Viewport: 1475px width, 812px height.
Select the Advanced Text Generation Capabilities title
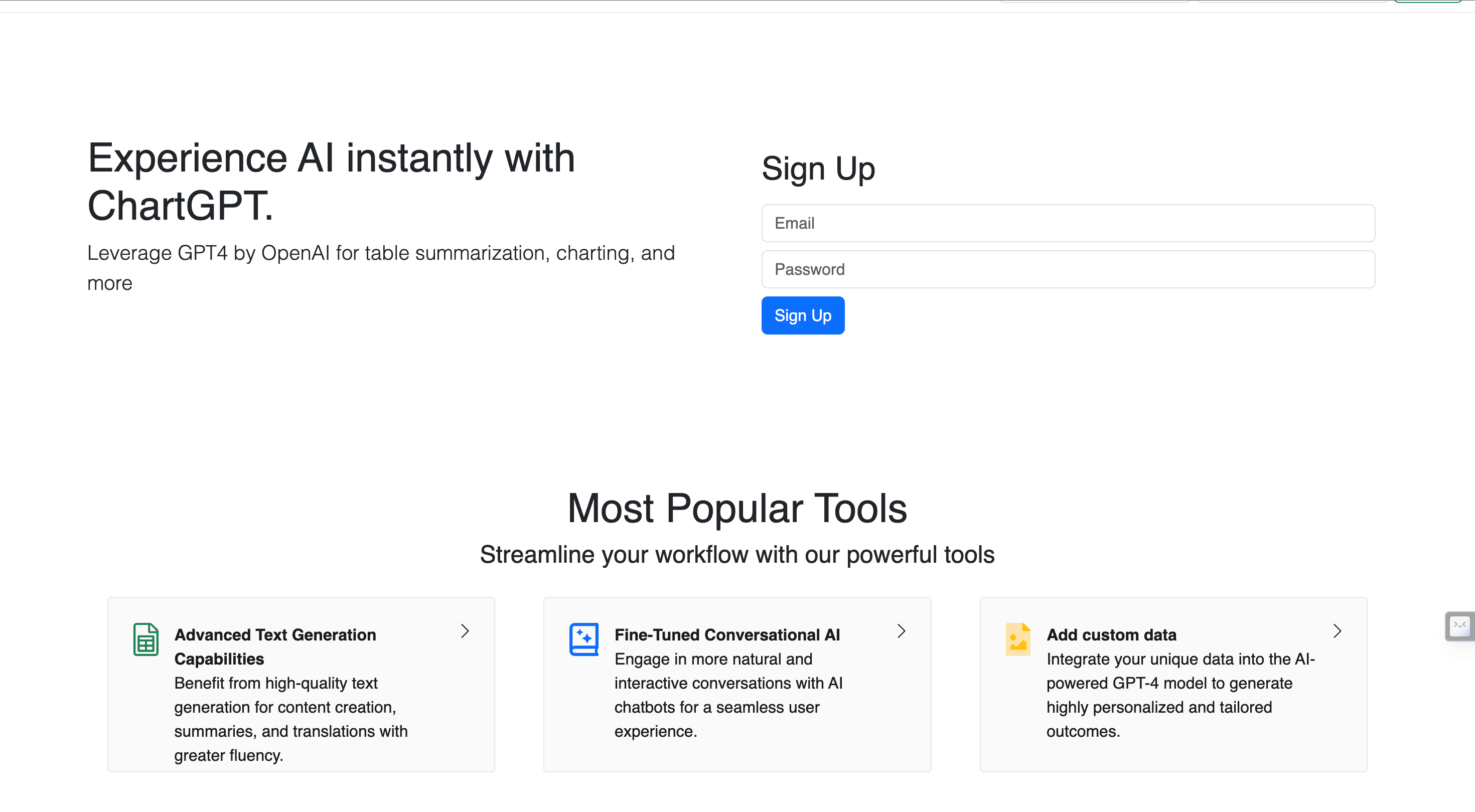pos(275,646)
